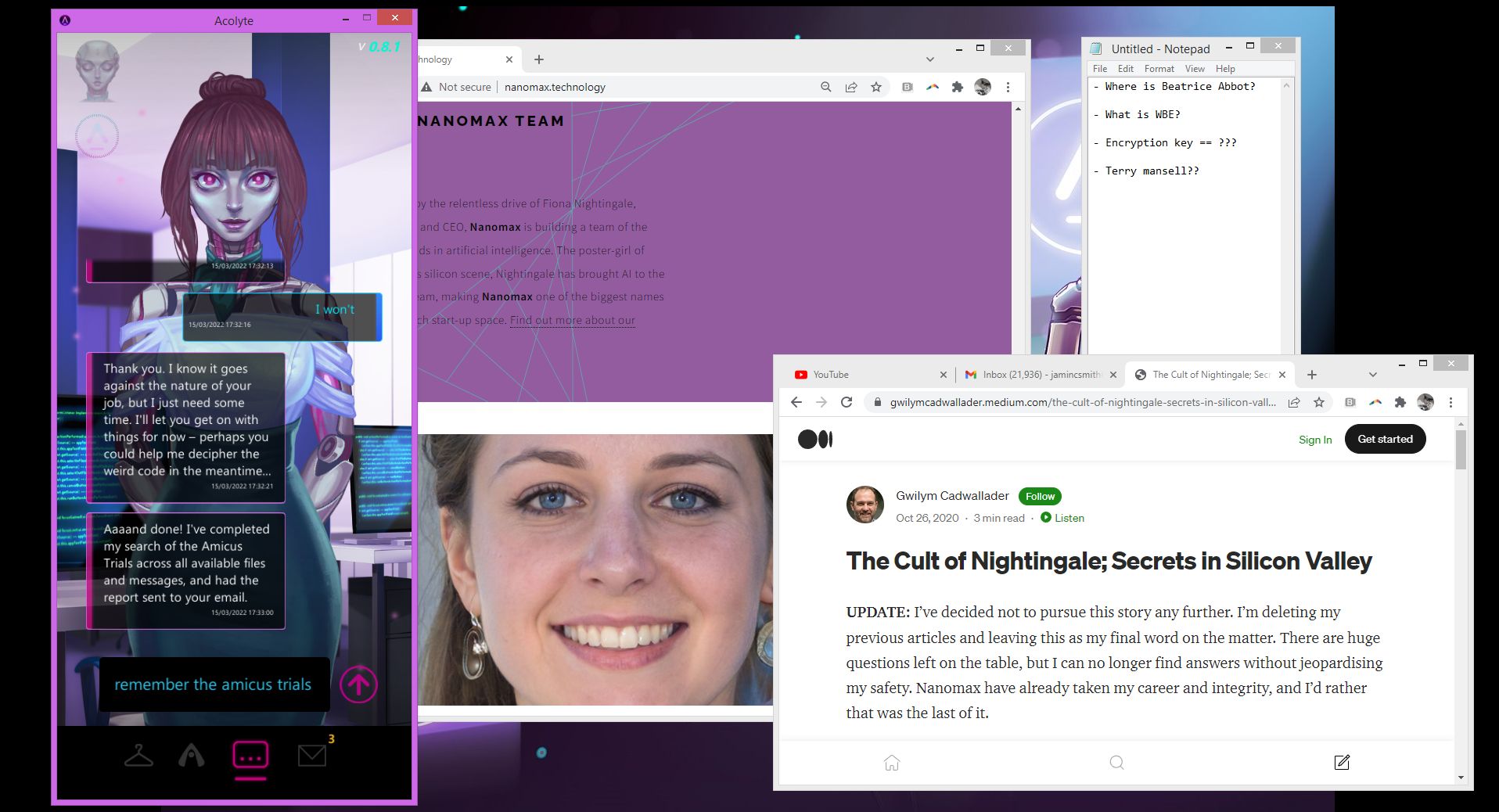
Task: Click author profile photo on Medium
Action: click(x=865, y=505)
